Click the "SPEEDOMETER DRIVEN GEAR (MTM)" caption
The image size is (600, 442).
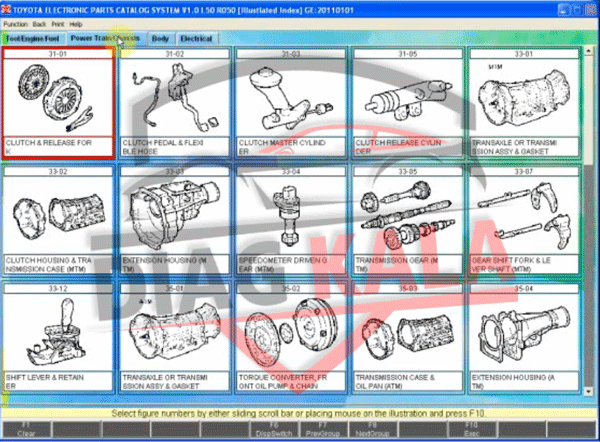pyautogui.click(x=283, y=264)
